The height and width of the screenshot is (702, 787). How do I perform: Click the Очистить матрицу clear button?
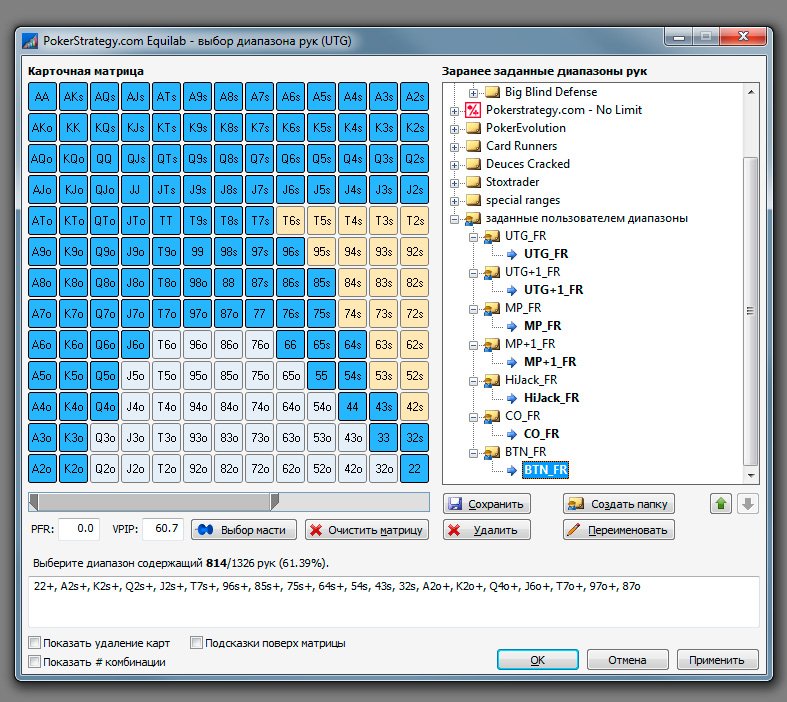367,530
